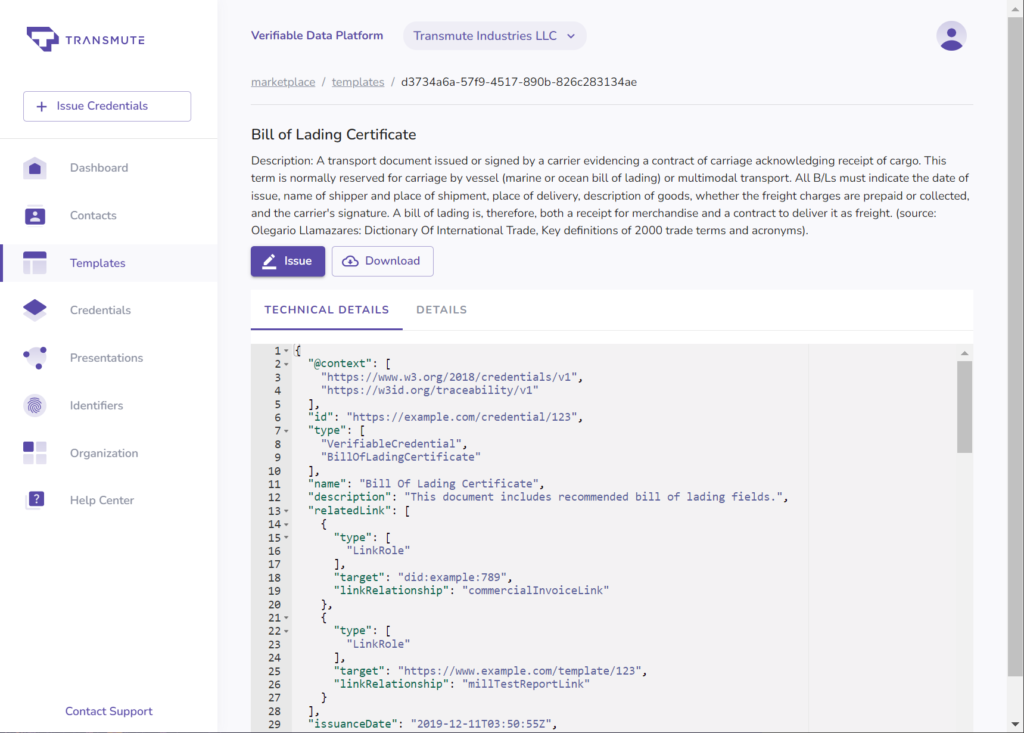Open Dashboard in the sidebar
Screen dimensions: 1024x733
(x=110, y=168)
